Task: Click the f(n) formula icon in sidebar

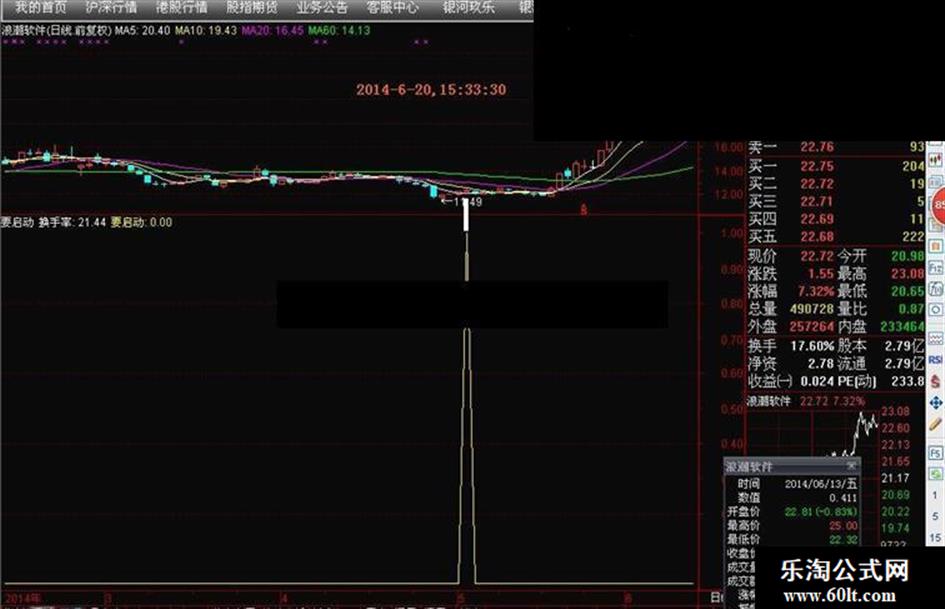Action: coord(935,289)
